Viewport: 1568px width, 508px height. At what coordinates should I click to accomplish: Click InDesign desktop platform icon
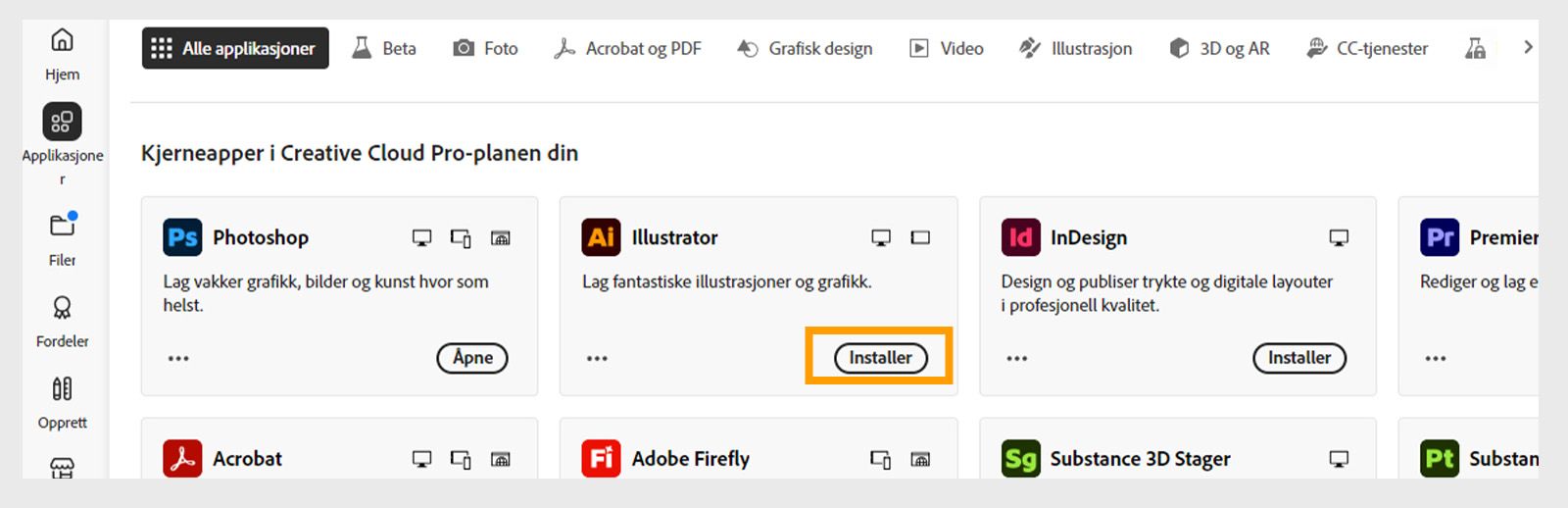tap(1339, 237)
